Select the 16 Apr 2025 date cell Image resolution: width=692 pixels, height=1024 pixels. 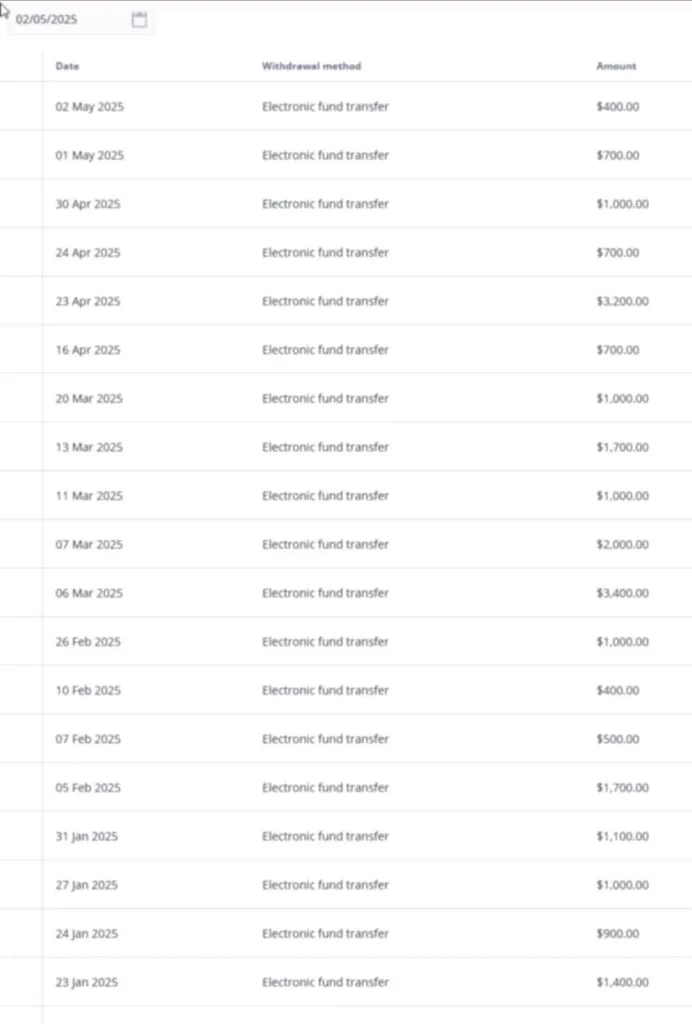(x=88, y=350)
